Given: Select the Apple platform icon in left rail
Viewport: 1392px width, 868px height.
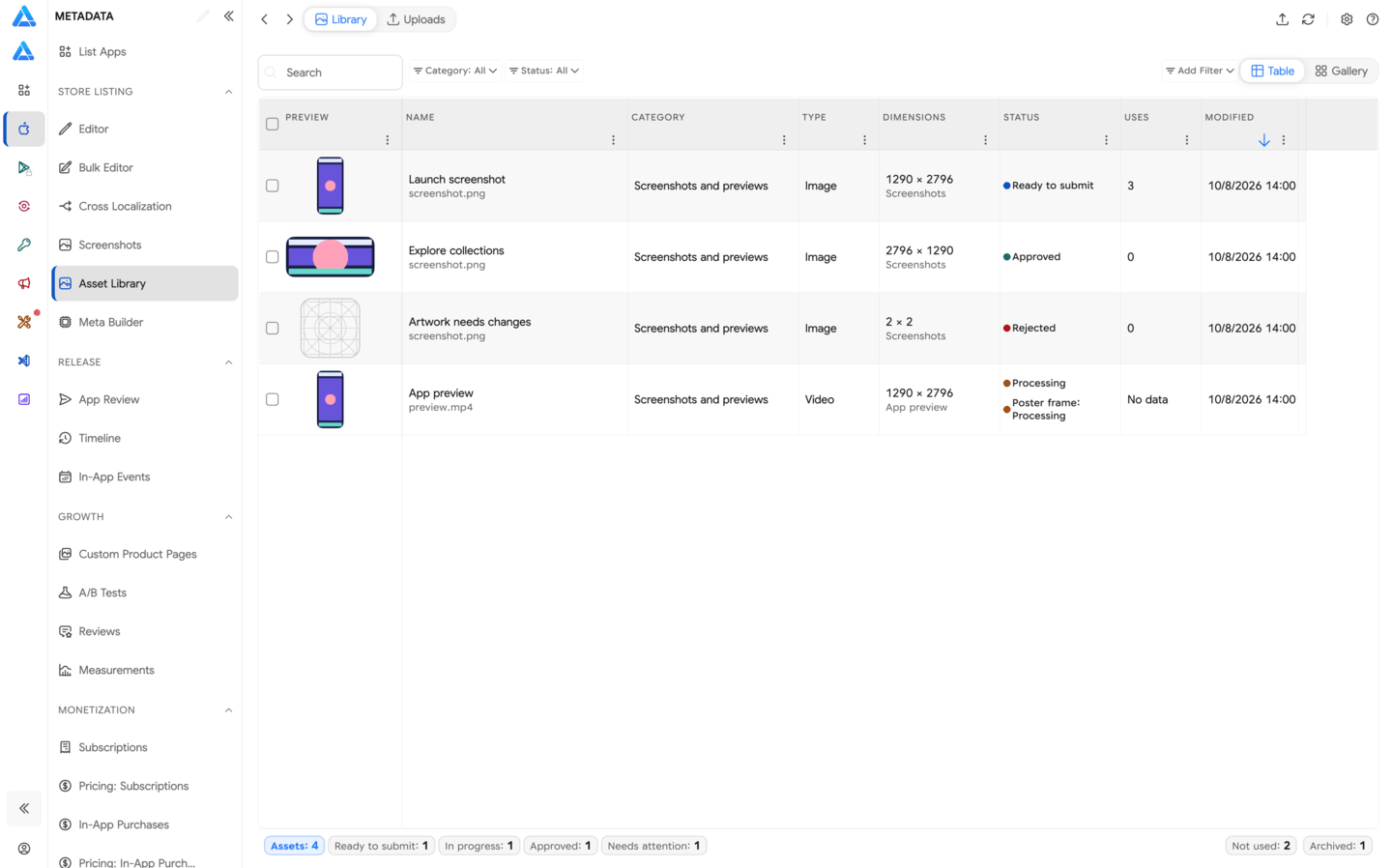Looking at the screenshot, I should click(x=24, y=129).
